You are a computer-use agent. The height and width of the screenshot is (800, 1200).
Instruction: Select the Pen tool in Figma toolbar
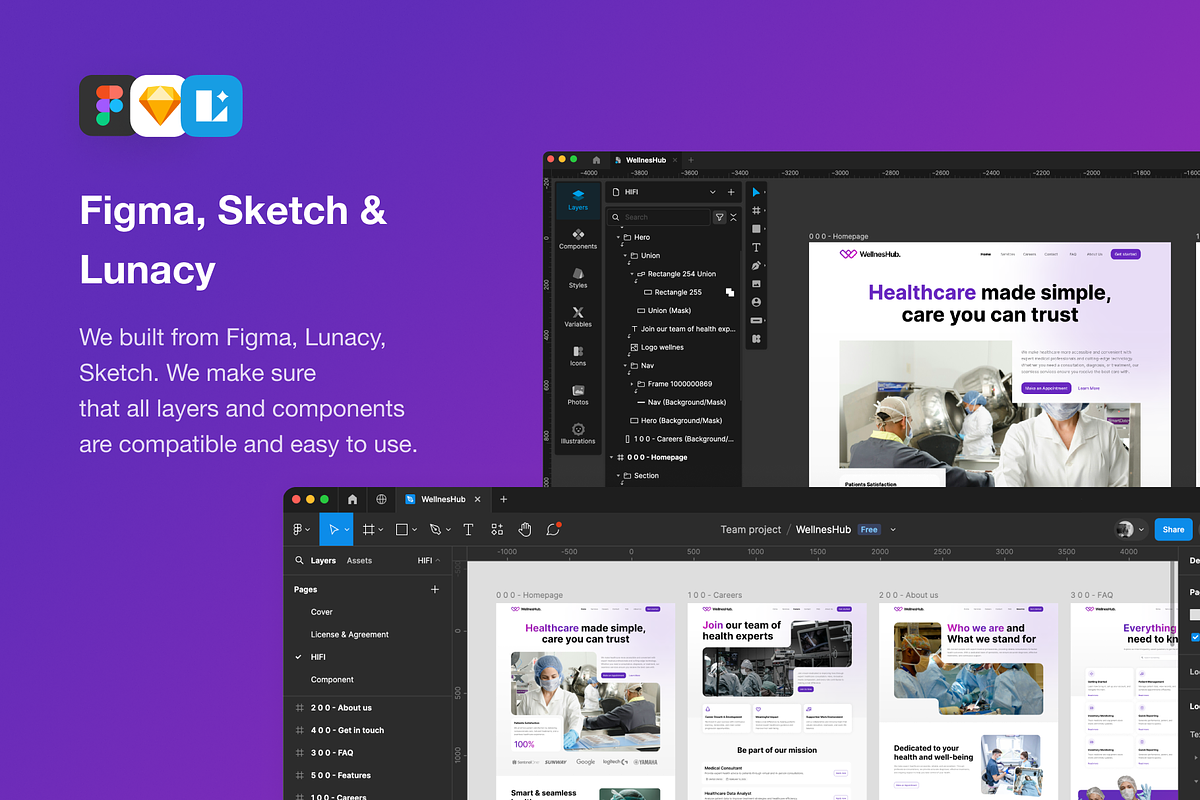[434, 529]
